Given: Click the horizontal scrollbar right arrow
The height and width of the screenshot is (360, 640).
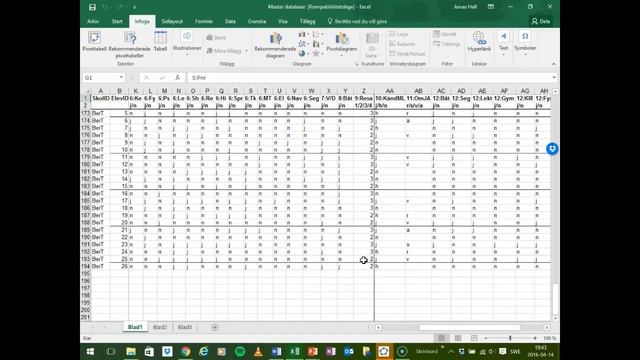Looking at the screenshot, I should click(x=547, y=327).
